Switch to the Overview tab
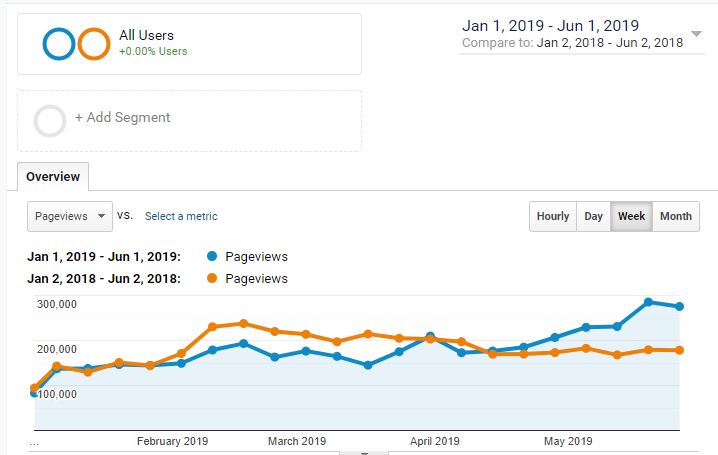Image resolution: width=718 pixels, height=455 pixels. [x=53, y=177]
